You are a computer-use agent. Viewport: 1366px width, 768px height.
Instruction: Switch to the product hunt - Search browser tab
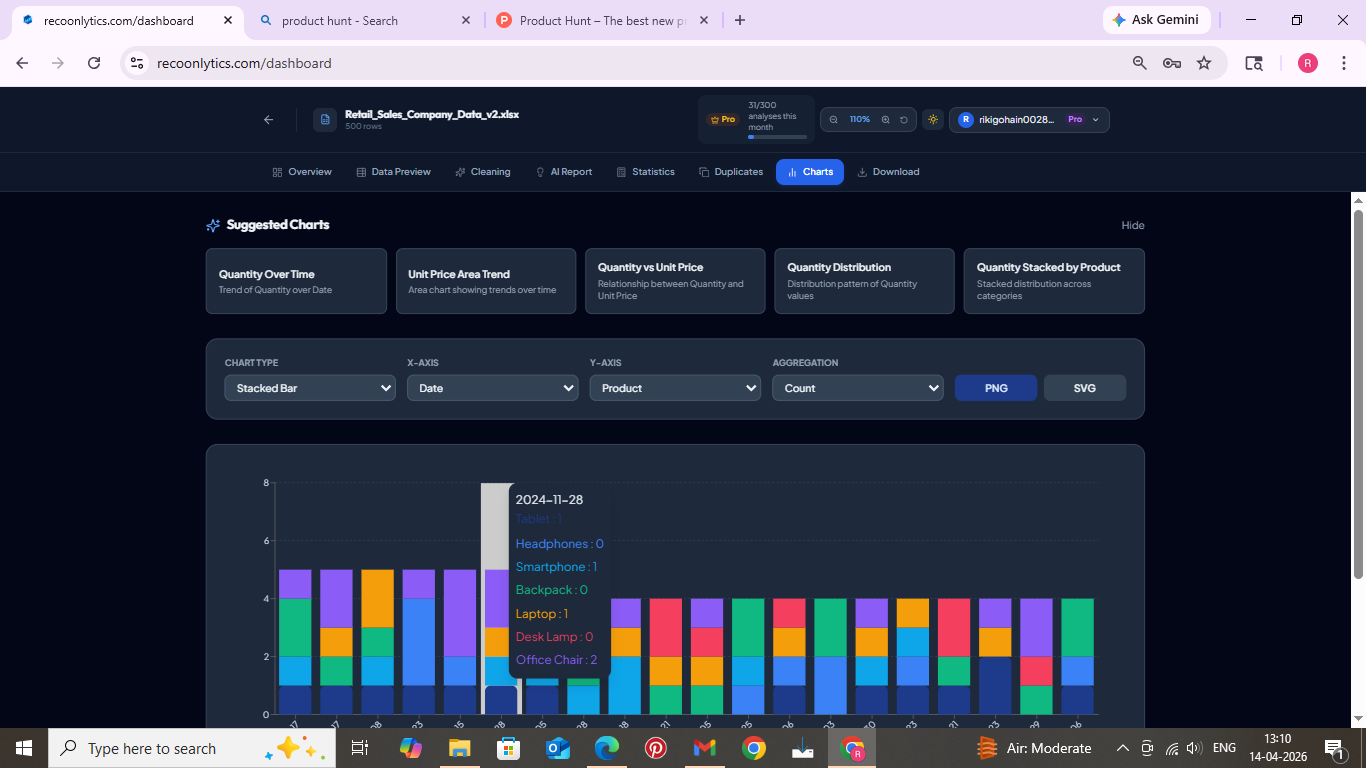click(366, 20)
